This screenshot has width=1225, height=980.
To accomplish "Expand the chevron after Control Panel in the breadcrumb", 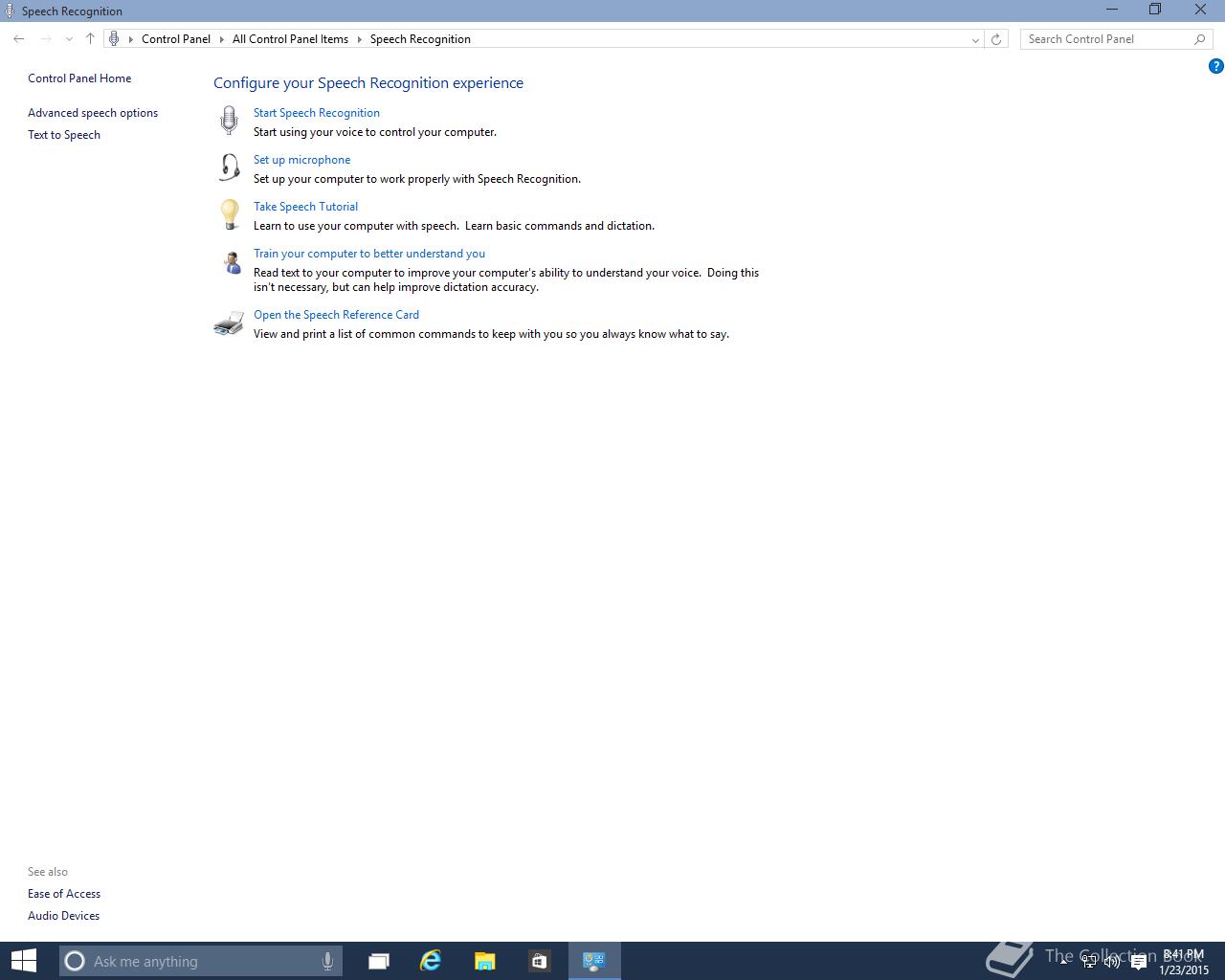I will click(x=221, y=39).
